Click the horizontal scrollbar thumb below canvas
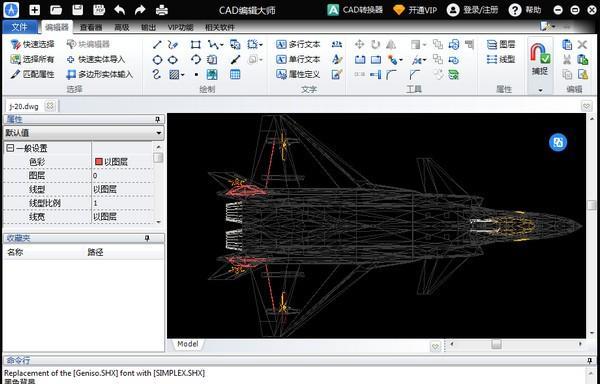The width and height of the screenshot is (600, 384). 496,344
